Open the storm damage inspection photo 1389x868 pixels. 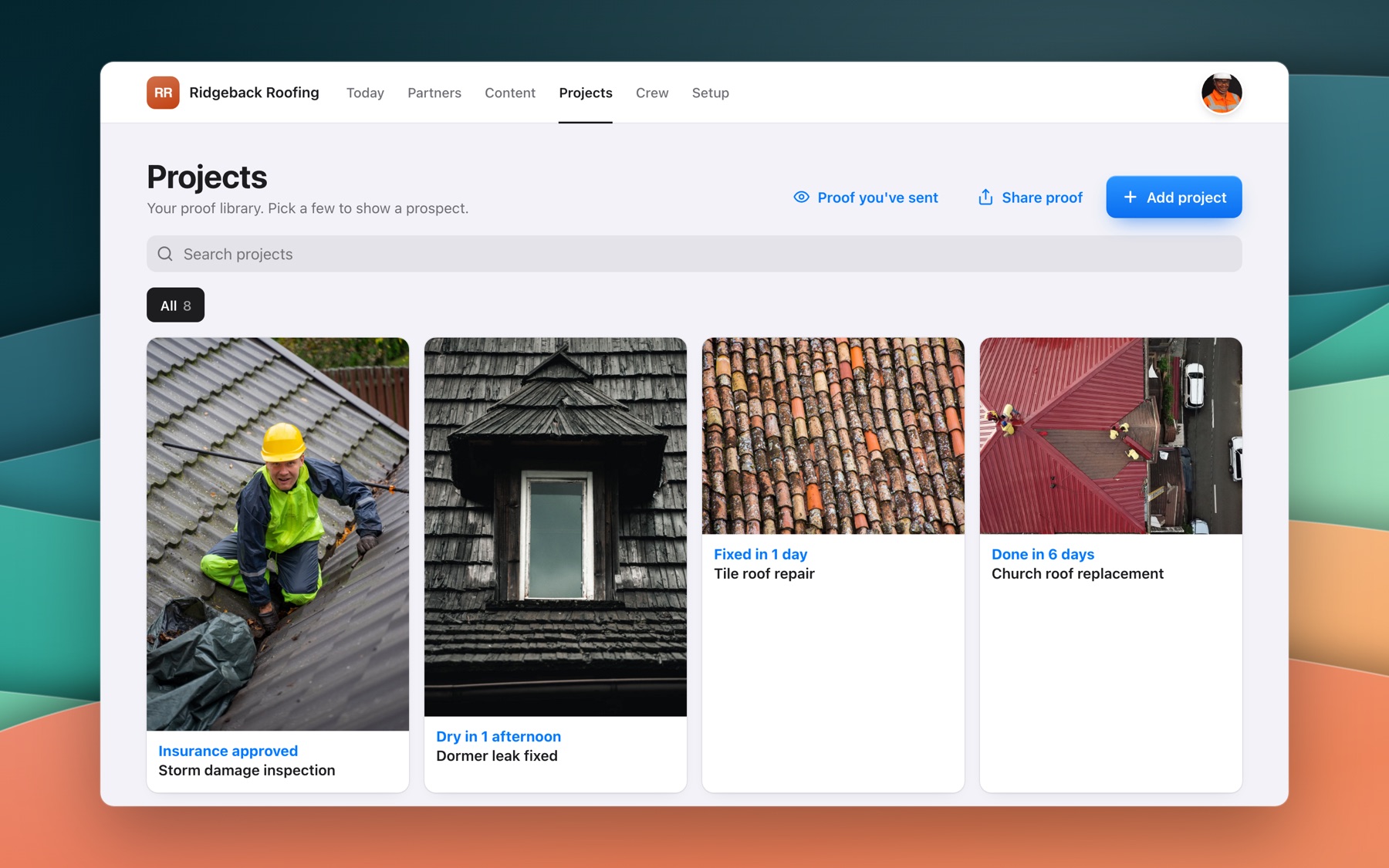click(278, 534)
